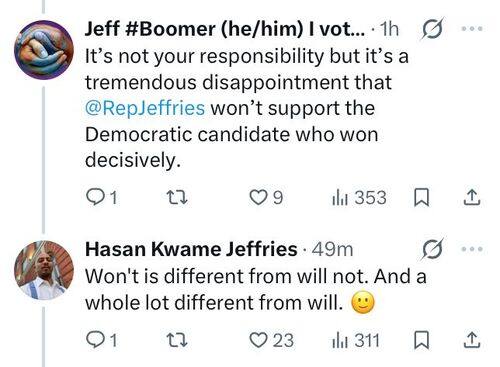The width and height of the screenshot is (500, 367).
Task: View Jeff #Boomer's profile avatar
Action: [44, 50]
